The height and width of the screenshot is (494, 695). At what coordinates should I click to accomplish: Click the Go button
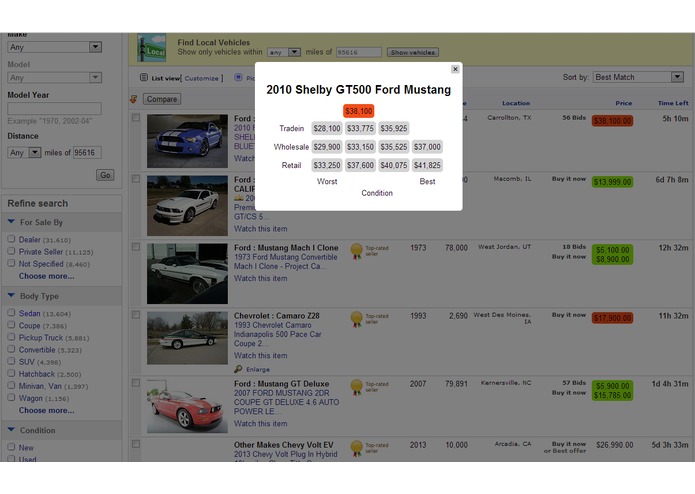[x=105, y=175]
